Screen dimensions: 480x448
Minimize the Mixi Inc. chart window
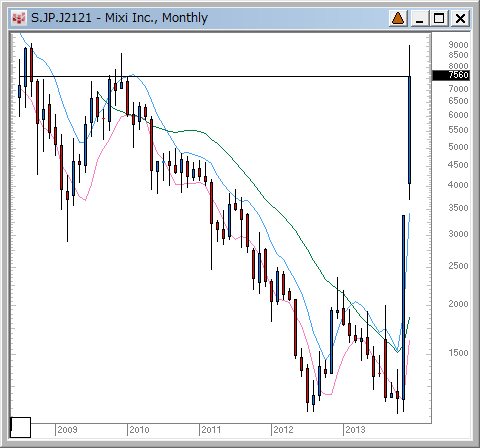[420, 18]
